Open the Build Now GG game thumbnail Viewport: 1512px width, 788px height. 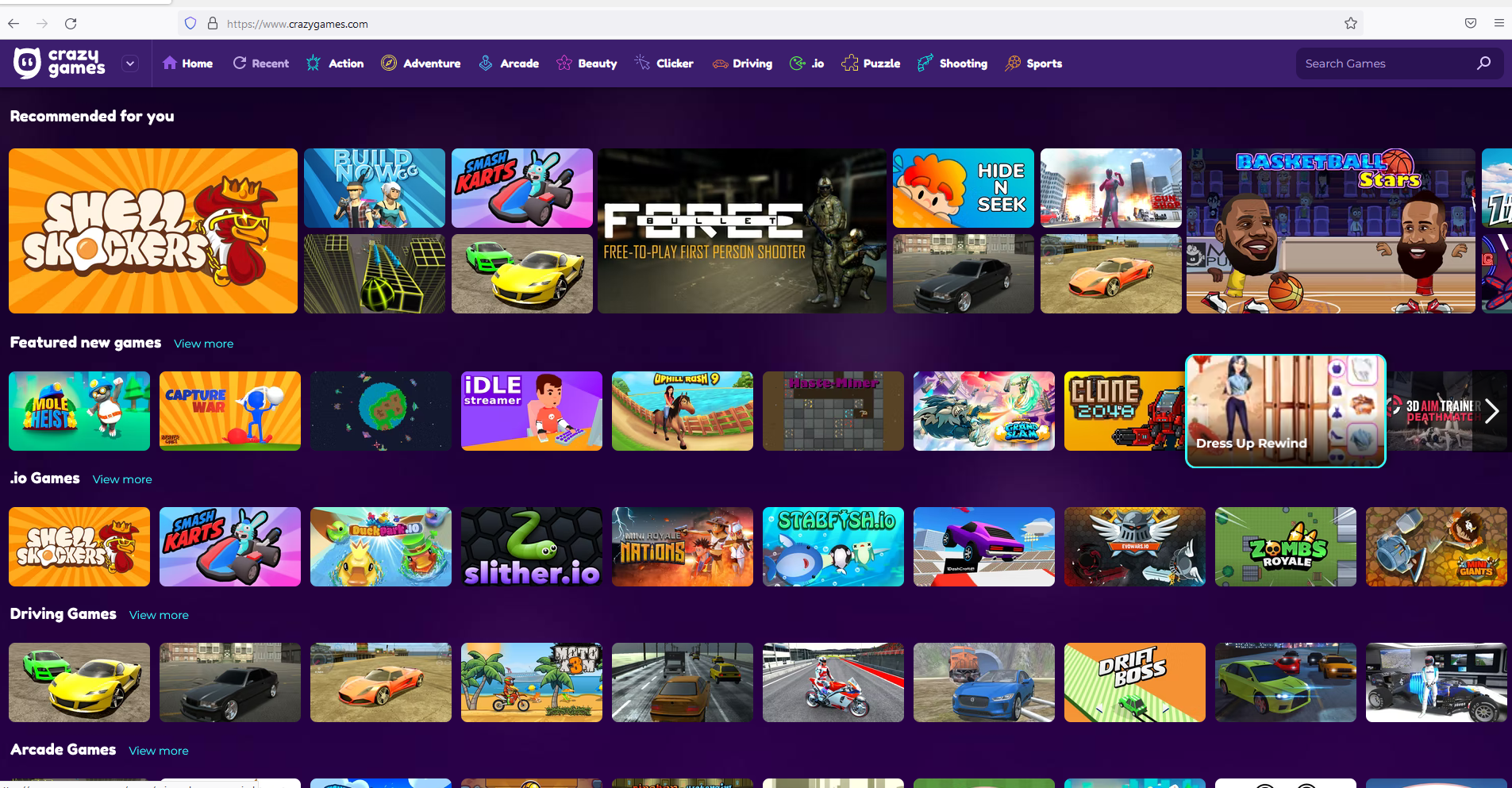tap(375, 188)
